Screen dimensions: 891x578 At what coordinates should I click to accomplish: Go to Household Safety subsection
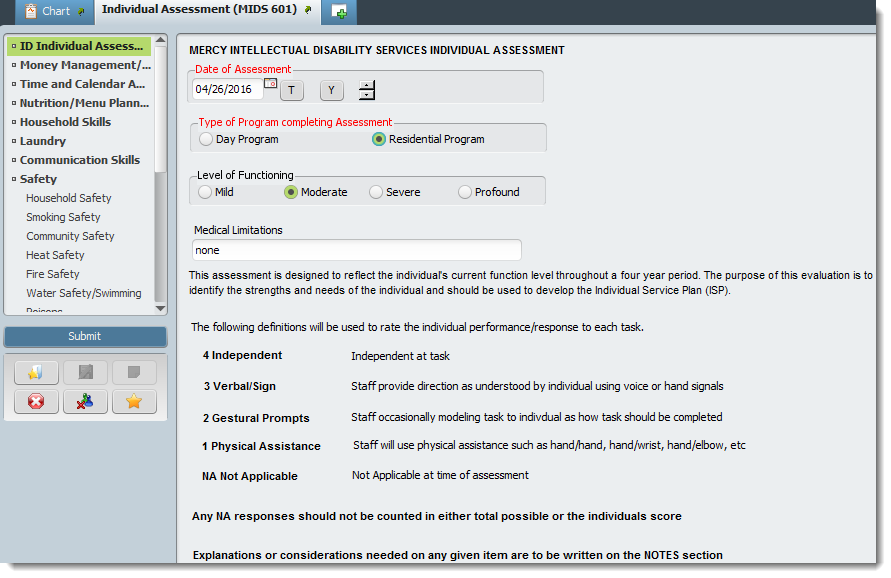pyautogui.click(x=69, y=198)
